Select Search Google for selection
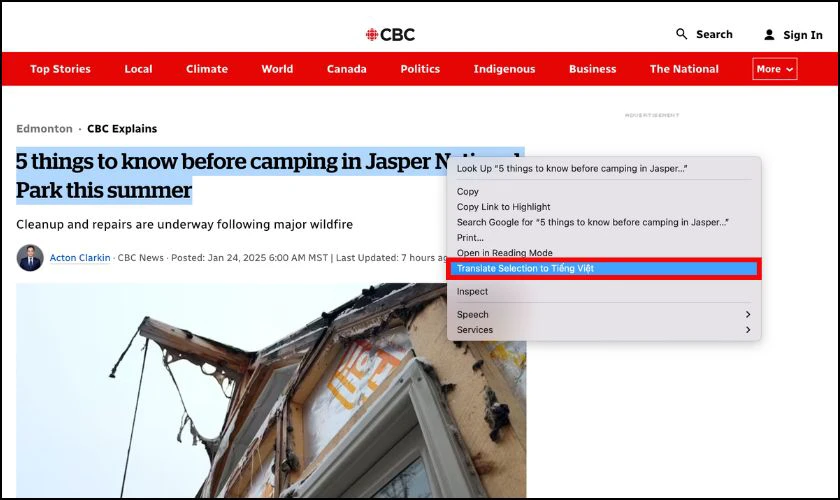840x500 pixels. click(604, 222)
